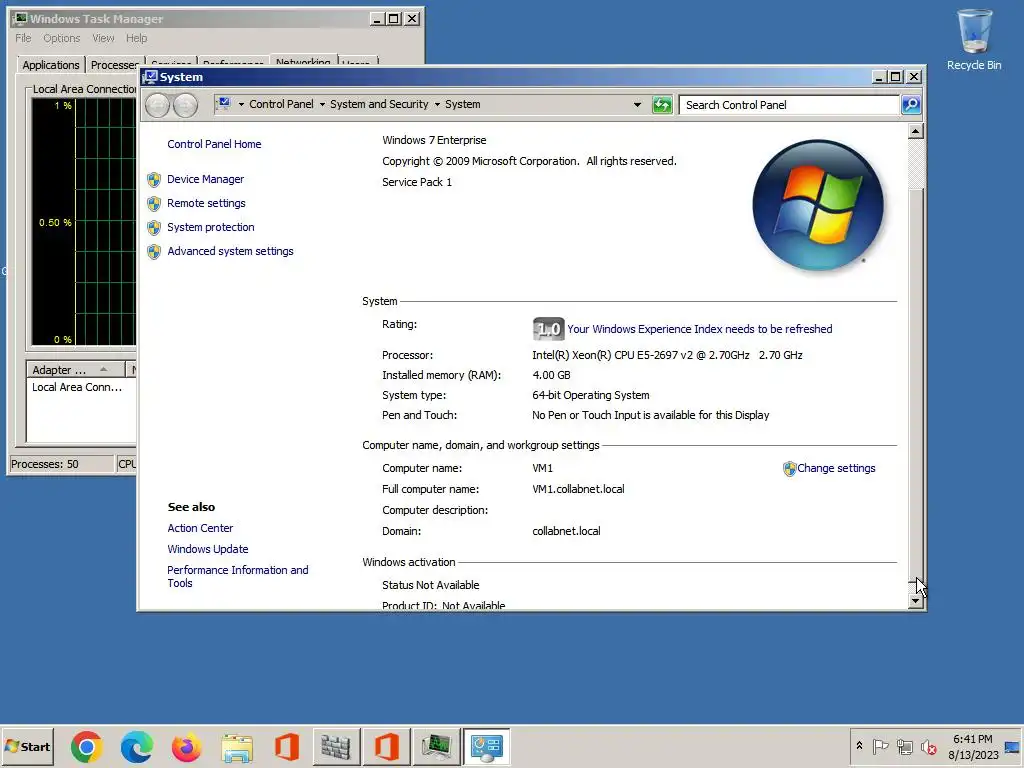The image size is (1024, 768).
Task: Click Processes: 50 status entry
Action: pos(61,464)
